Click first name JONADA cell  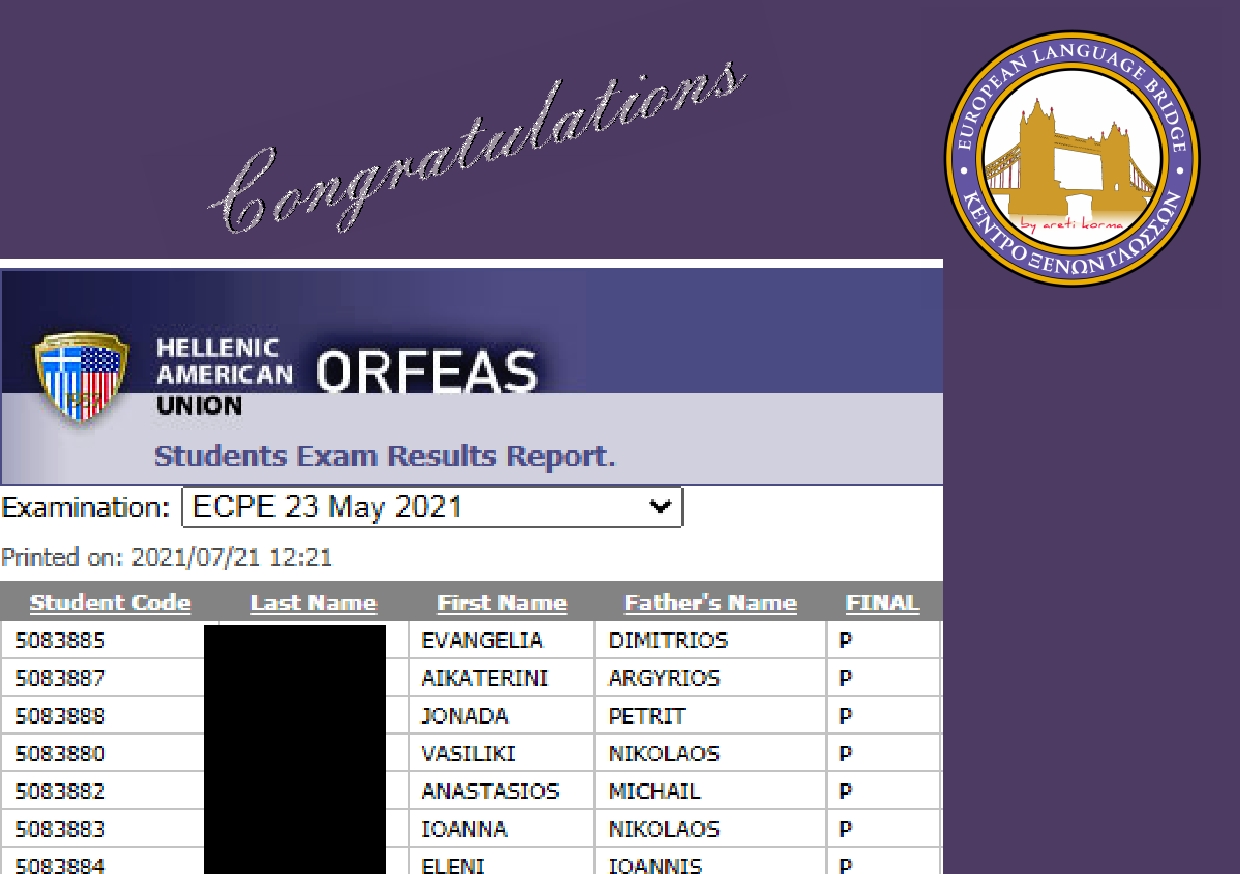pyautogui.click(x=465, y=717)
